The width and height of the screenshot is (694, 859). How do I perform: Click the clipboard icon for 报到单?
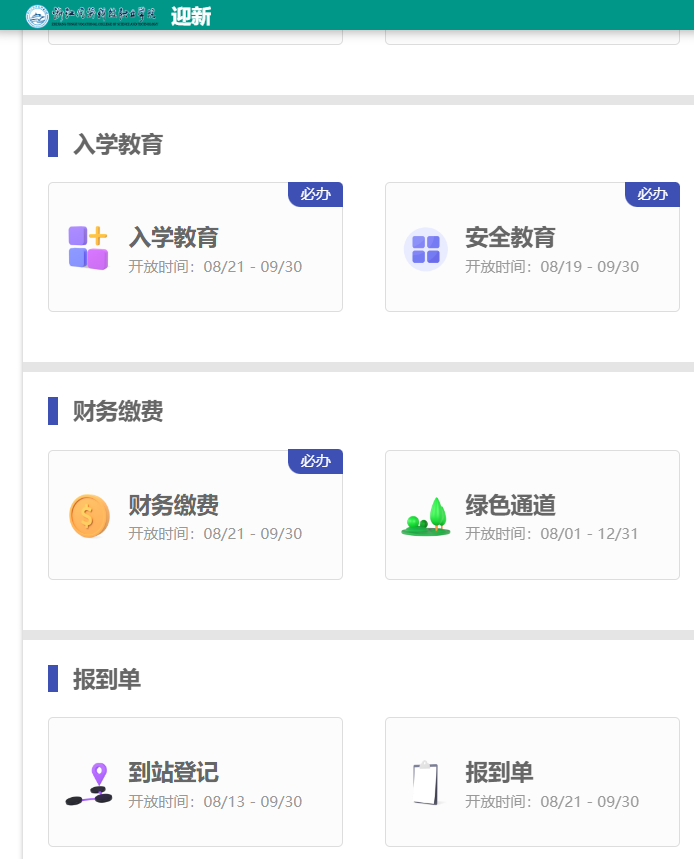tap(425, 783)
